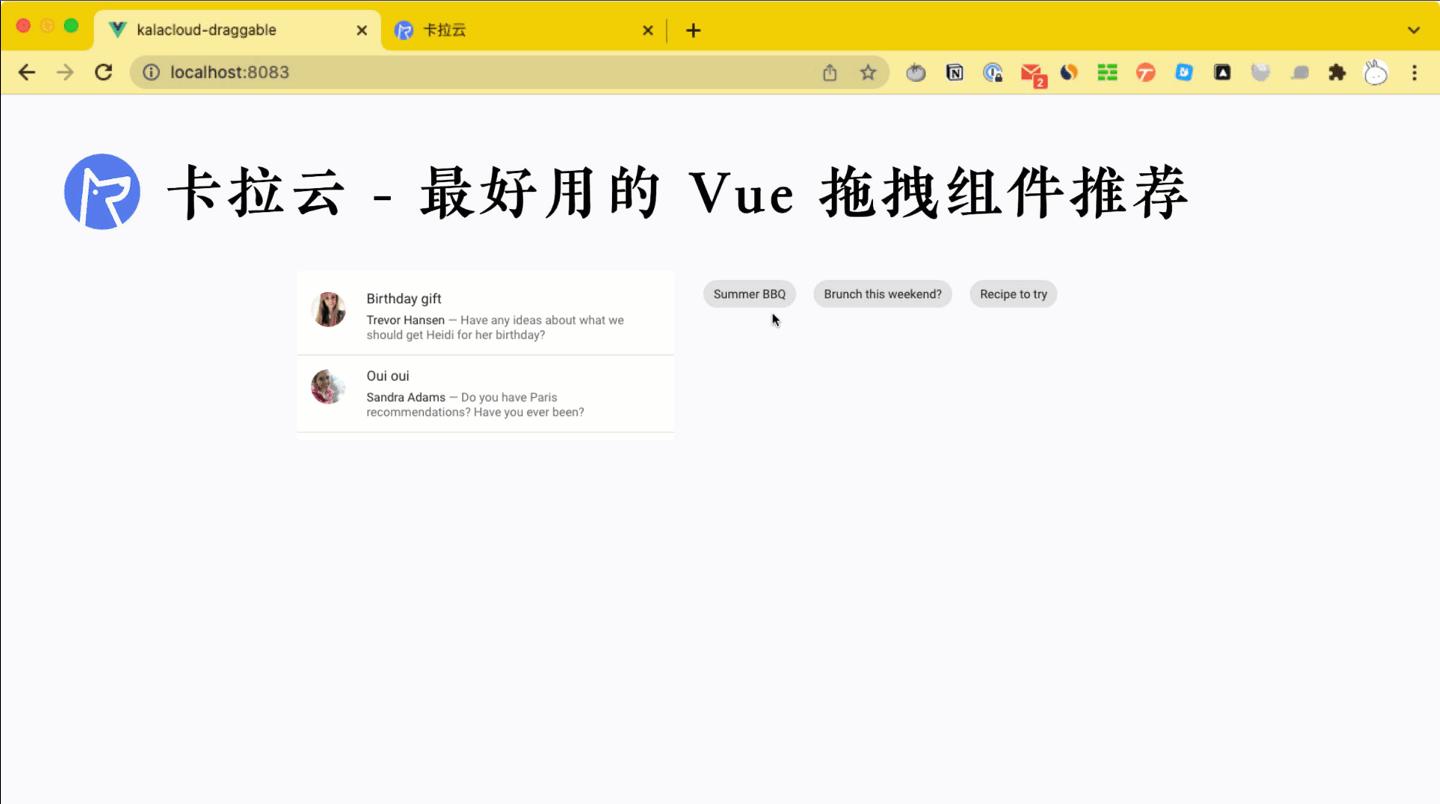Reload the current page

pos(103,71)
